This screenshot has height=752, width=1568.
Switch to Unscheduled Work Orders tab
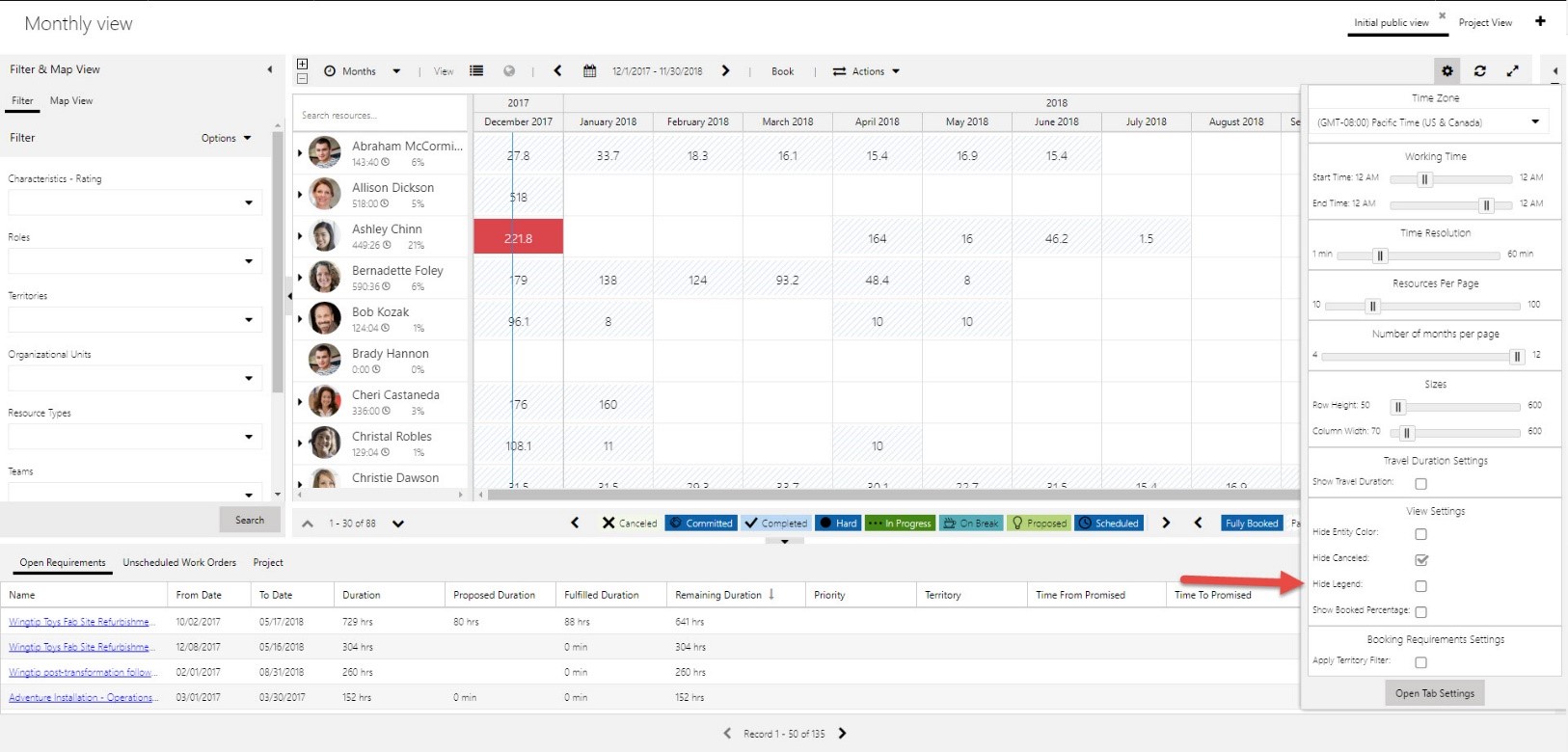(x=179, y=563)
